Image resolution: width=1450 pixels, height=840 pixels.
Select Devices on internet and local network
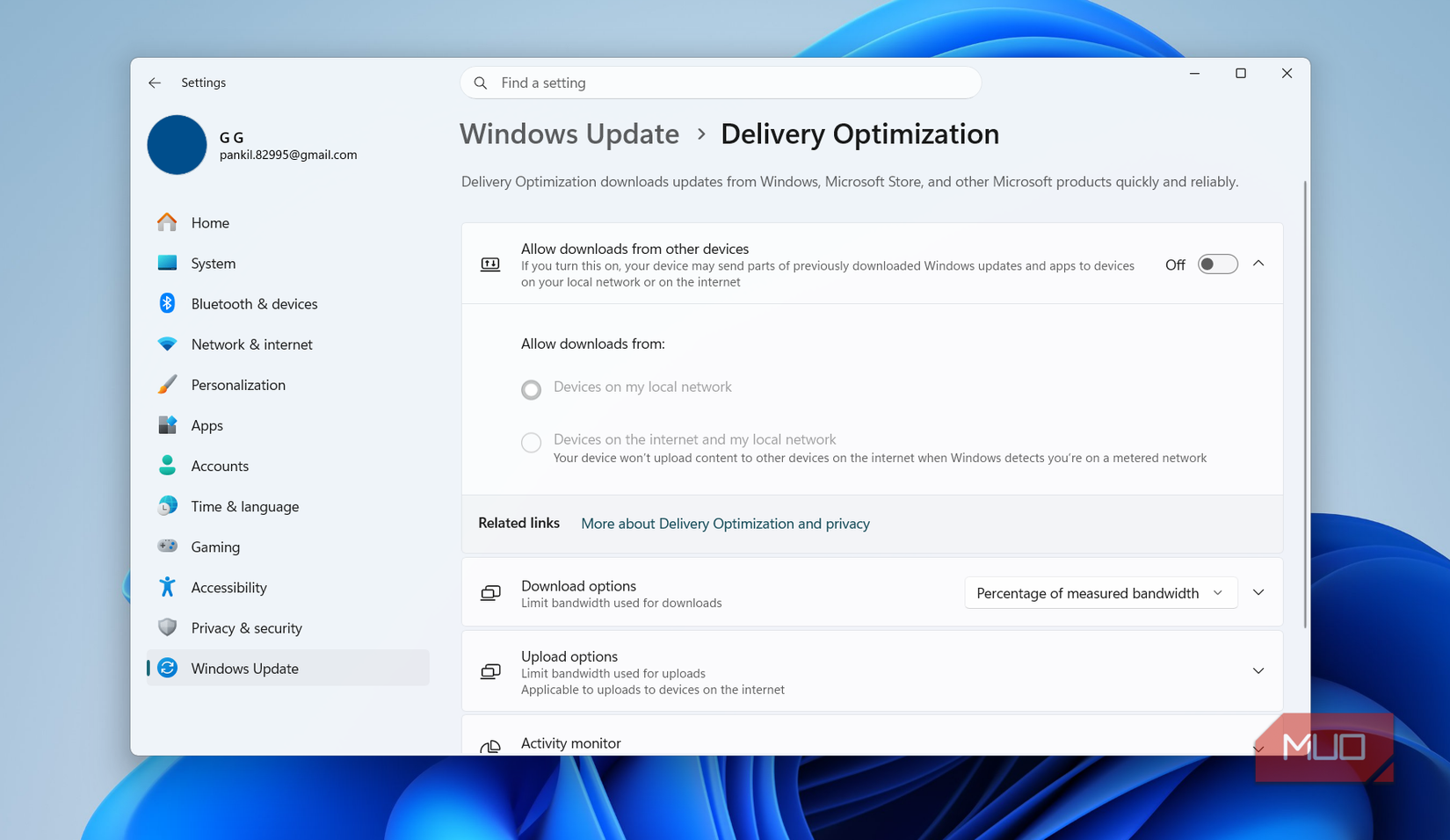coord(531,442)
